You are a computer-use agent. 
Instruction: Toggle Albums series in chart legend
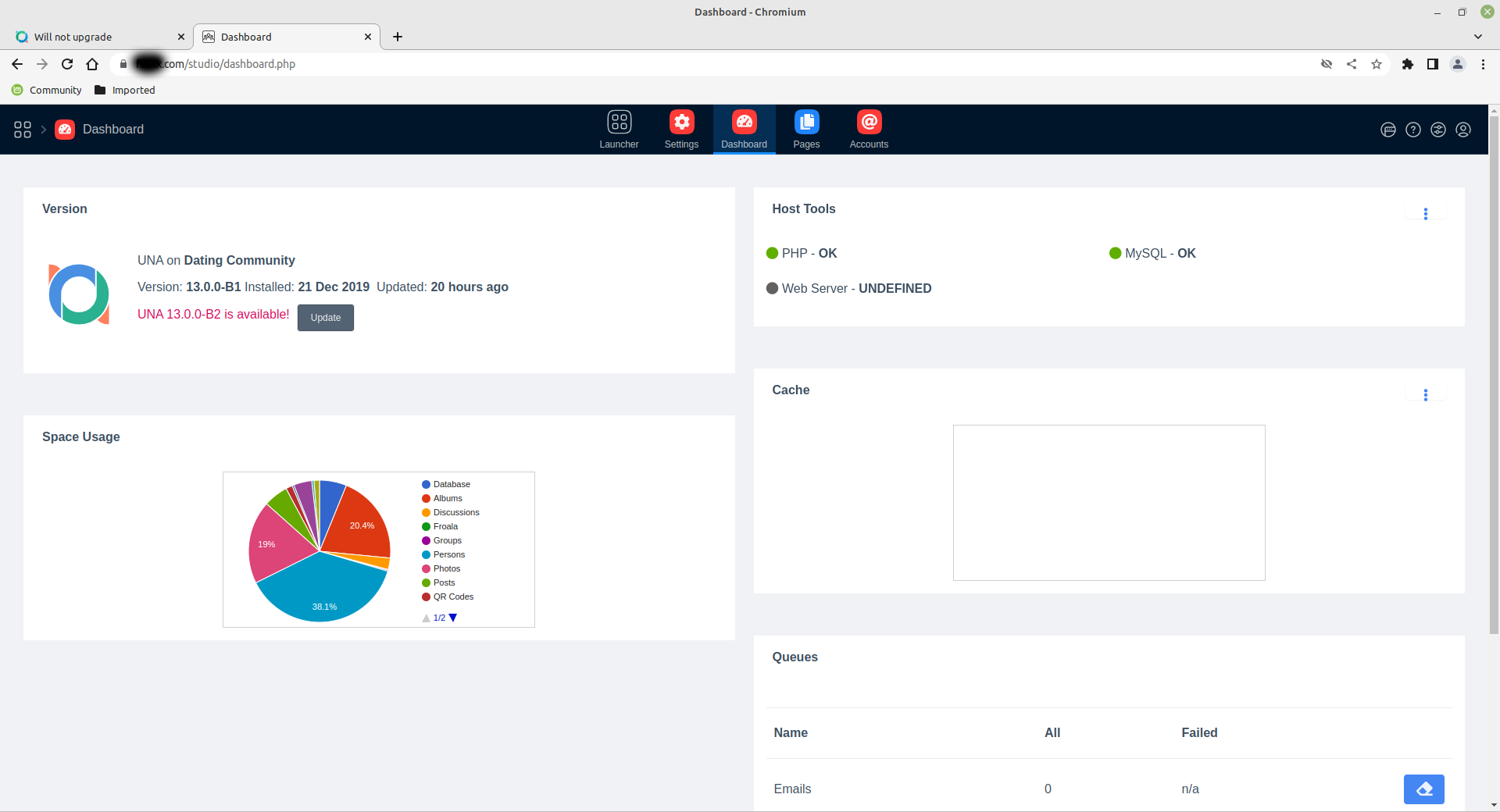pos(447,498)
